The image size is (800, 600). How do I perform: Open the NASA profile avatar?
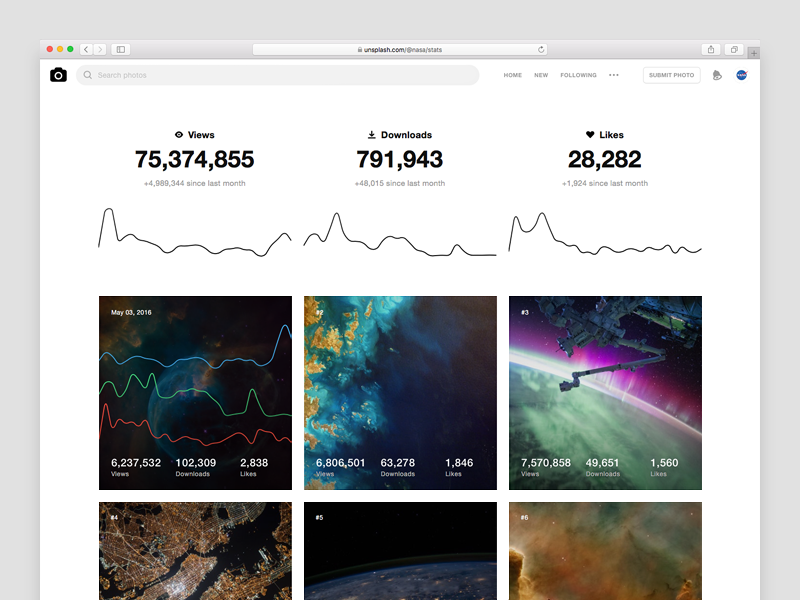(x=742, y=75)
